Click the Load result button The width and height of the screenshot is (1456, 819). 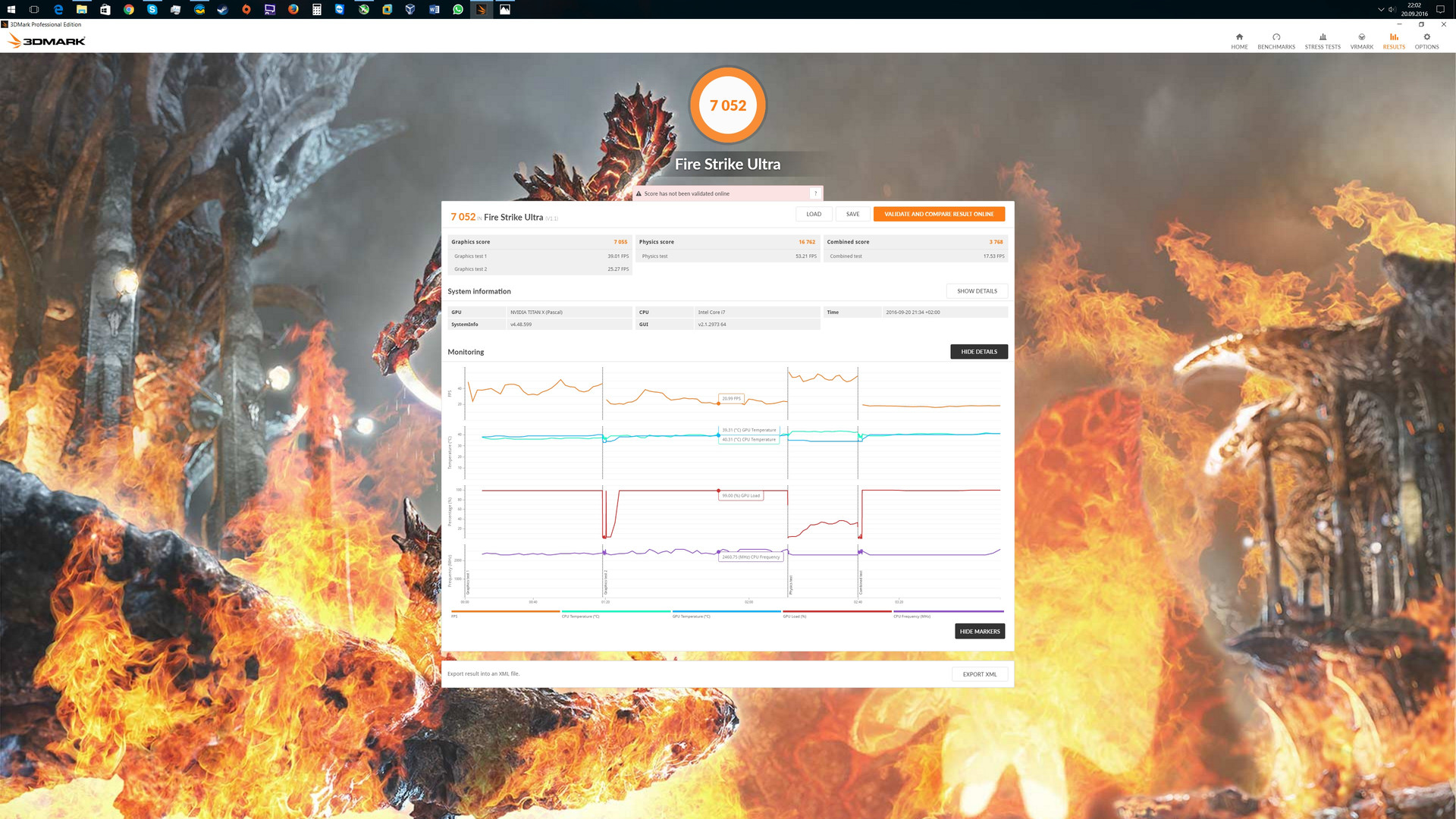[814, 214]
